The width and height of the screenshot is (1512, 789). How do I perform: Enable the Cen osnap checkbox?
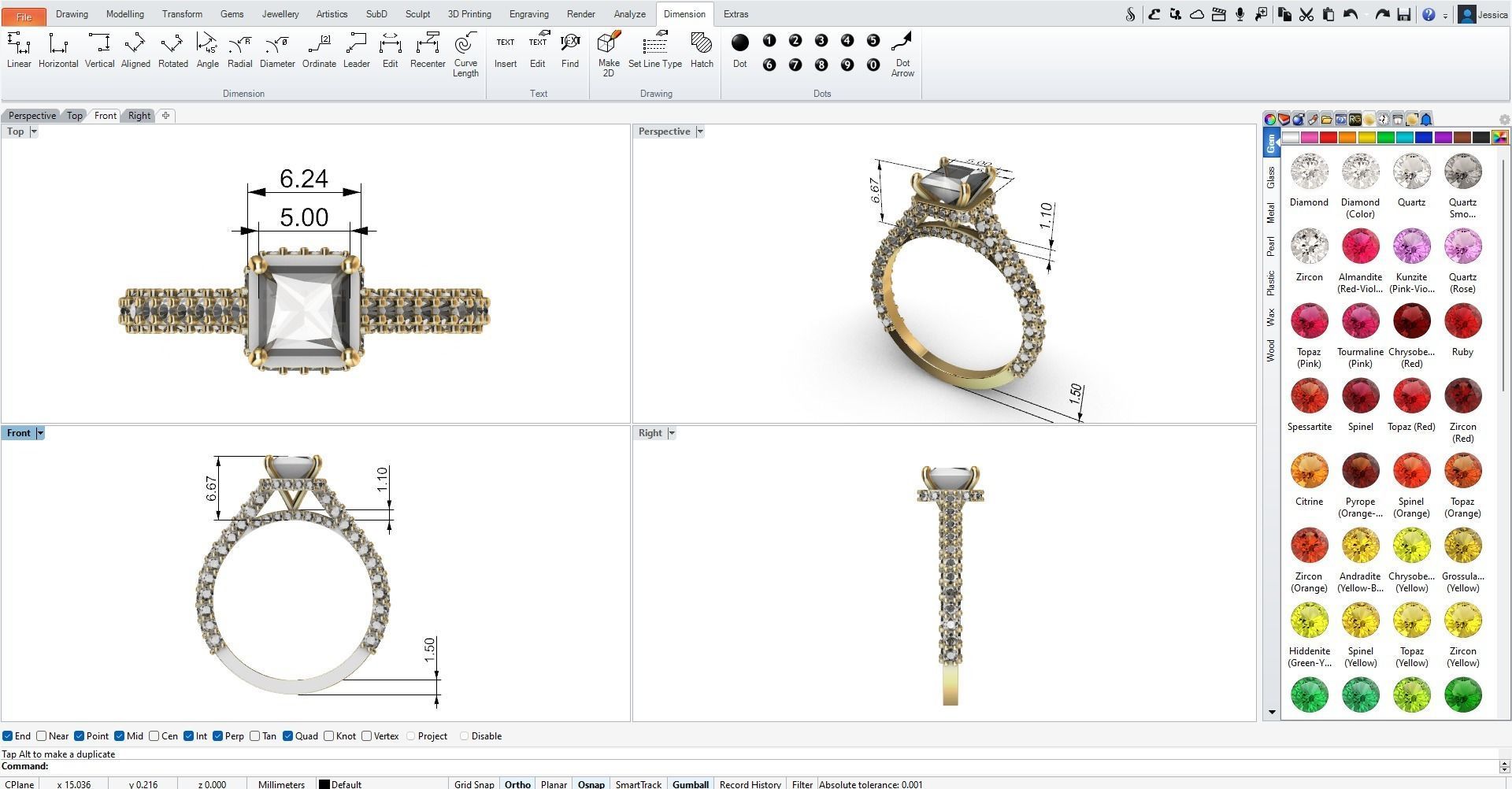click(154, 736)
